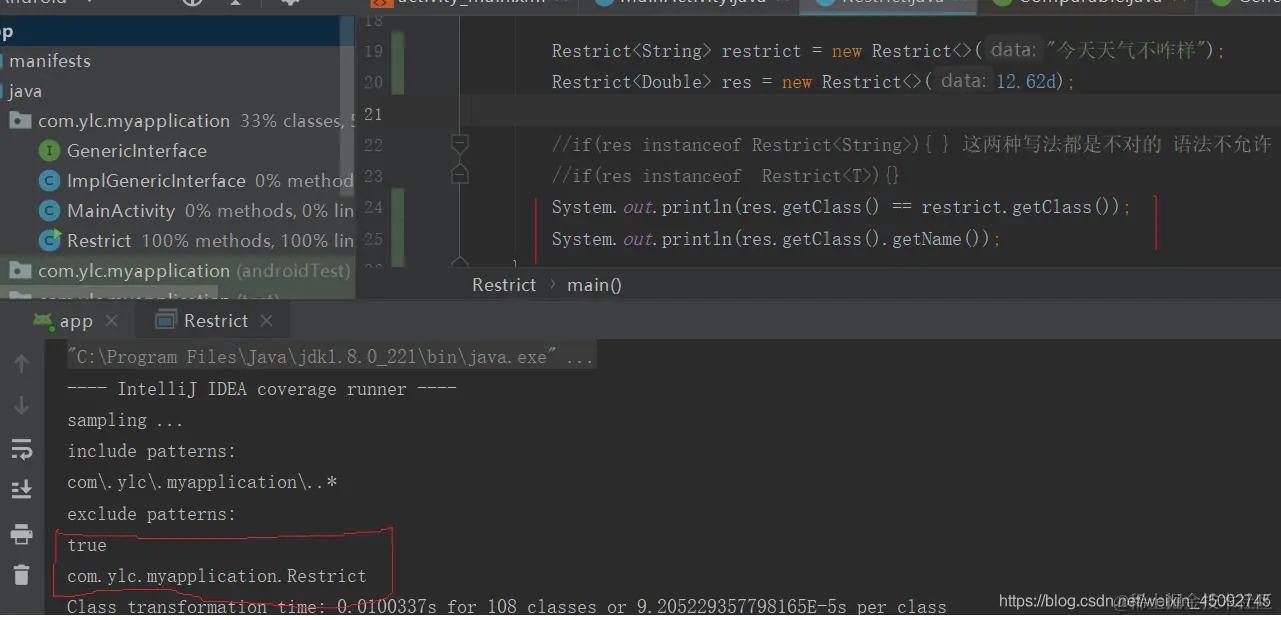Viewport: 1281px width, 620px height.
Task: Click the getName() println statement on line 25
Action: tap(776, 239)
